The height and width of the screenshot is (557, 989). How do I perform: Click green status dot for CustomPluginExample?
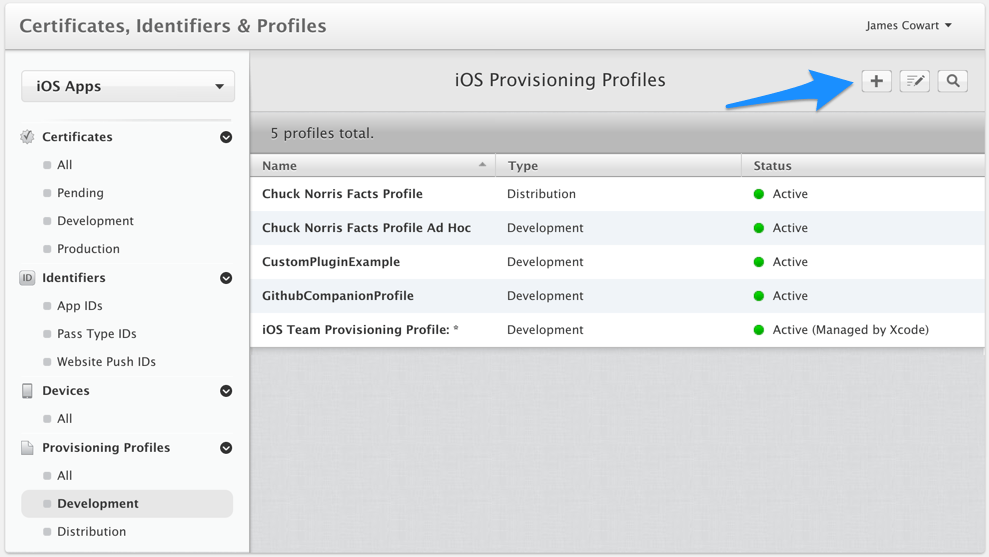click(x=759, y=262)
